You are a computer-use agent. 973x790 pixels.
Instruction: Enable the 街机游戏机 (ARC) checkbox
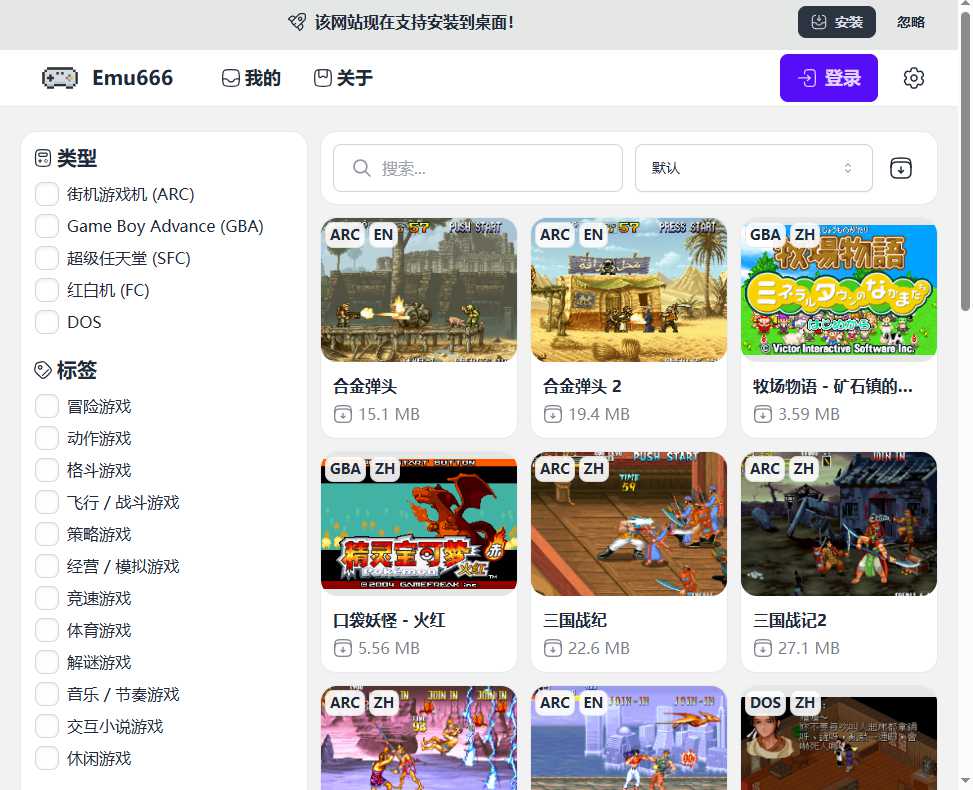(x=47, y=194)
